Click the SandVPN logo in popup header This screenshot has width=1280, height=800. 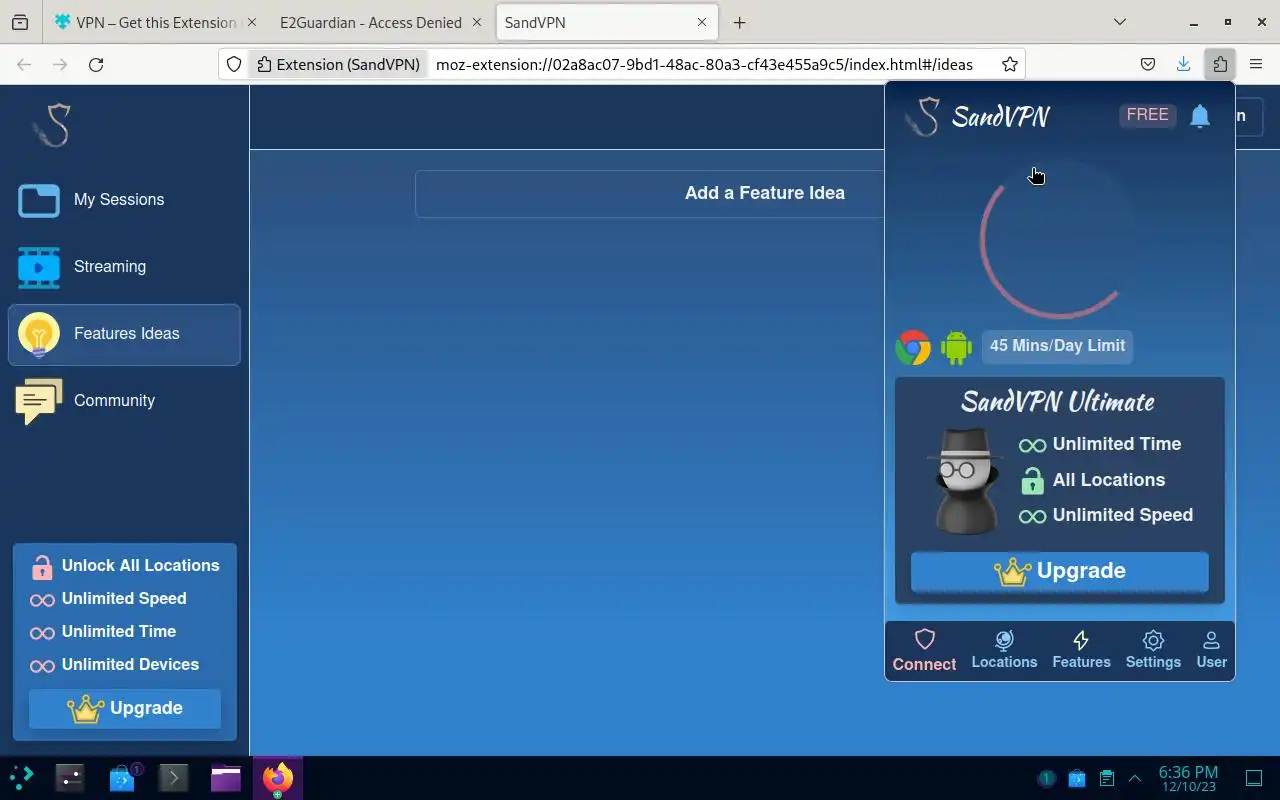pos(977,116)
